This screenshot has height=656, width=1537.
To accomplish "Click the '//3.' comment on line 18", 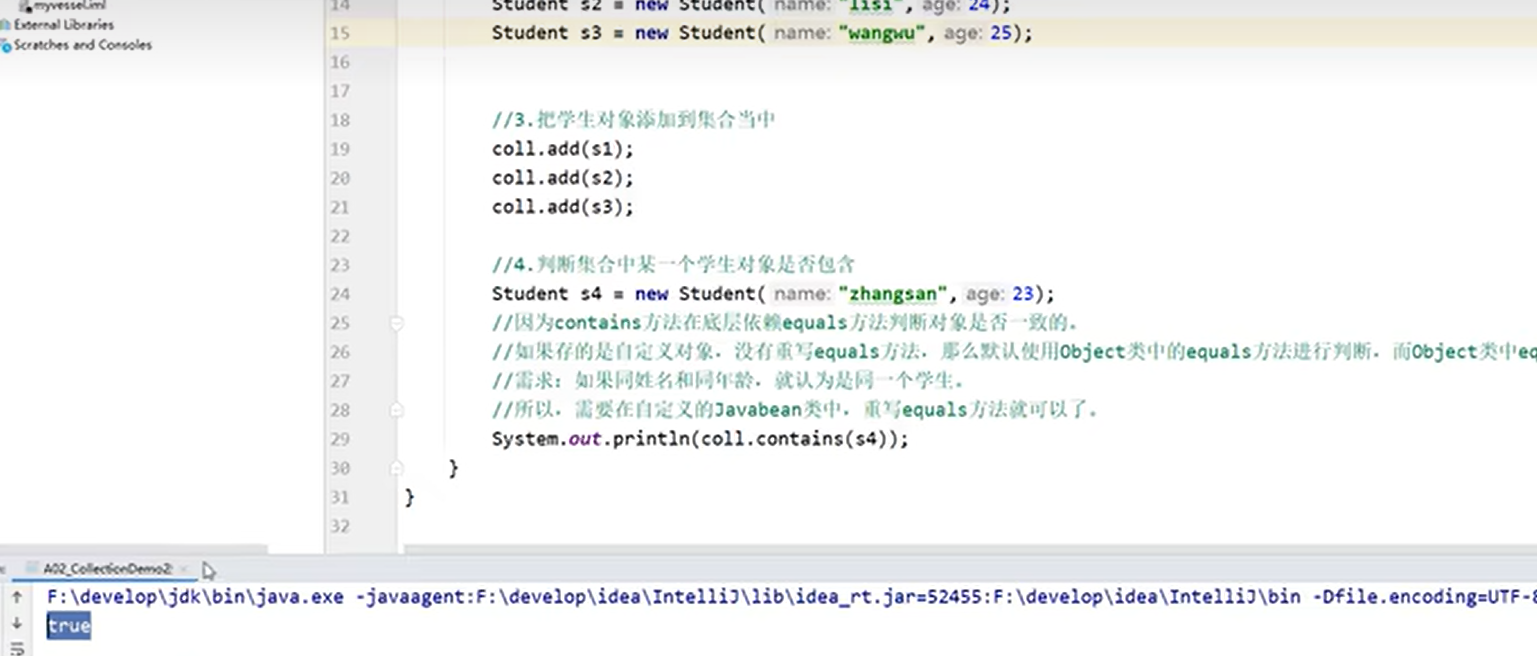I will pyautogui.click(x=634, y=120).
